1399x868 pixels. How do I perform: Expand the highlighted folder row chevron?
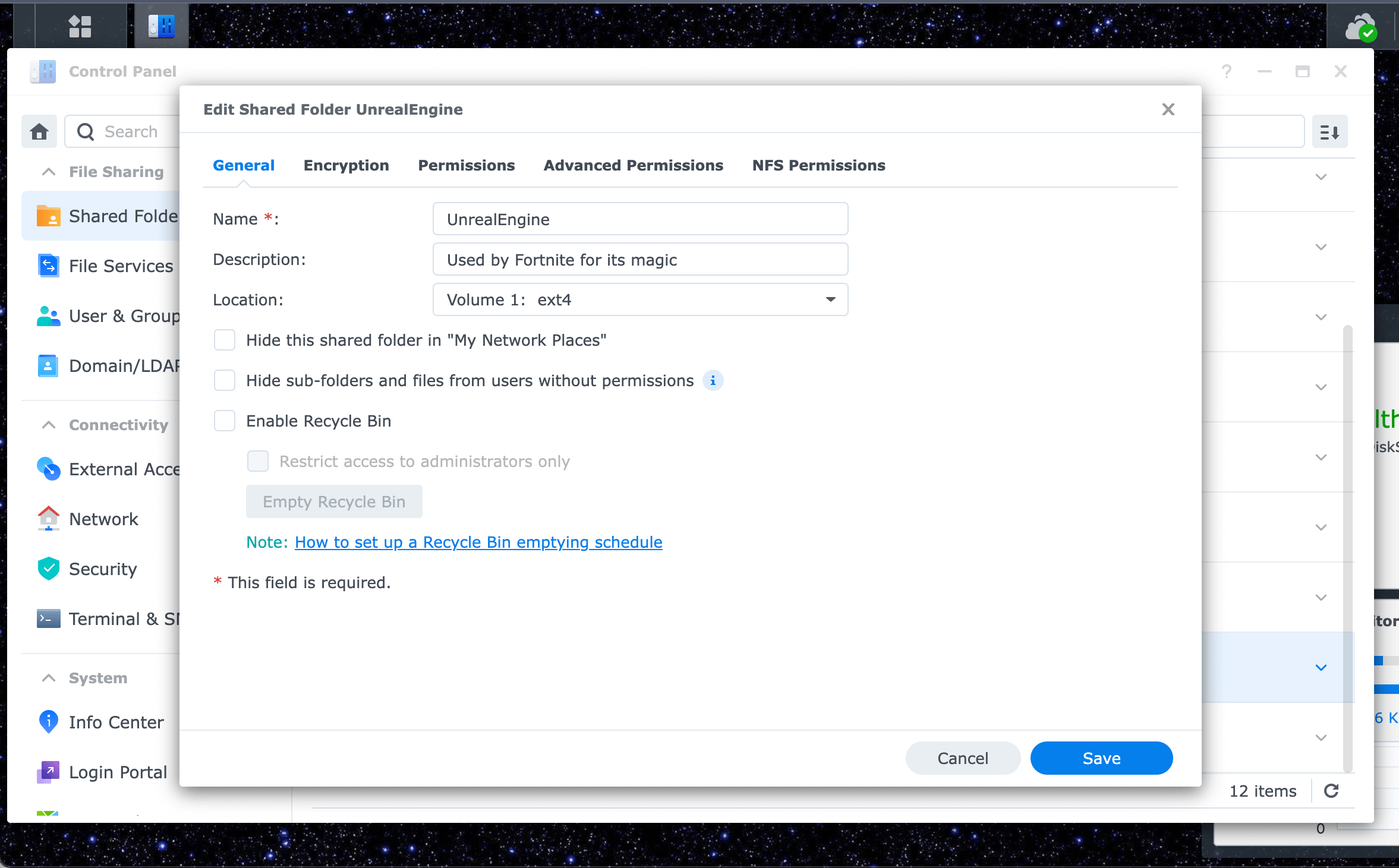tap(1321, 667)
